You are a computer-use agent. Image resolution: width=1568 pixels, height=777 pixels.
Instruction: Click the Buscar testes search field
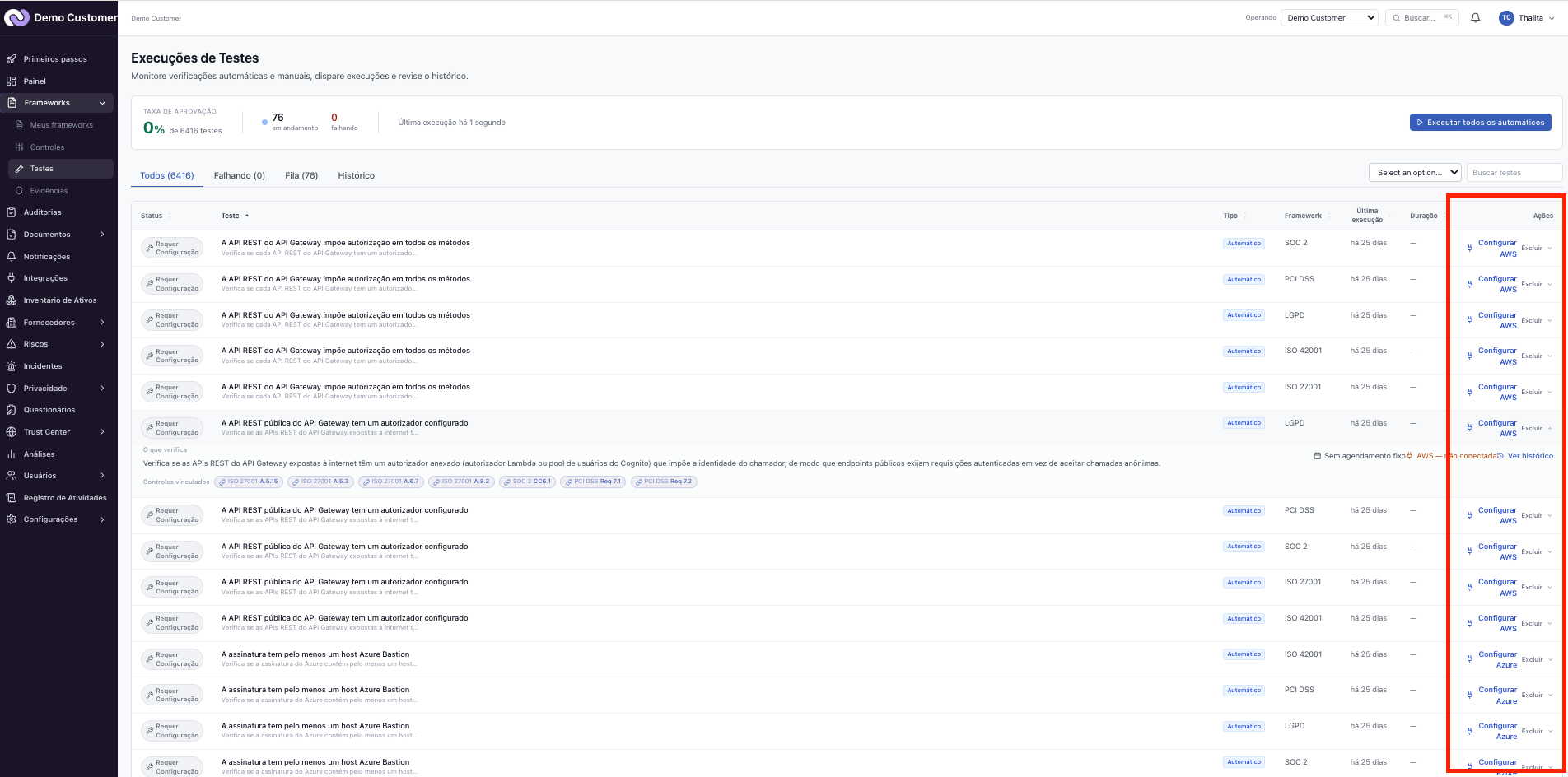[x=1514, y=173]
